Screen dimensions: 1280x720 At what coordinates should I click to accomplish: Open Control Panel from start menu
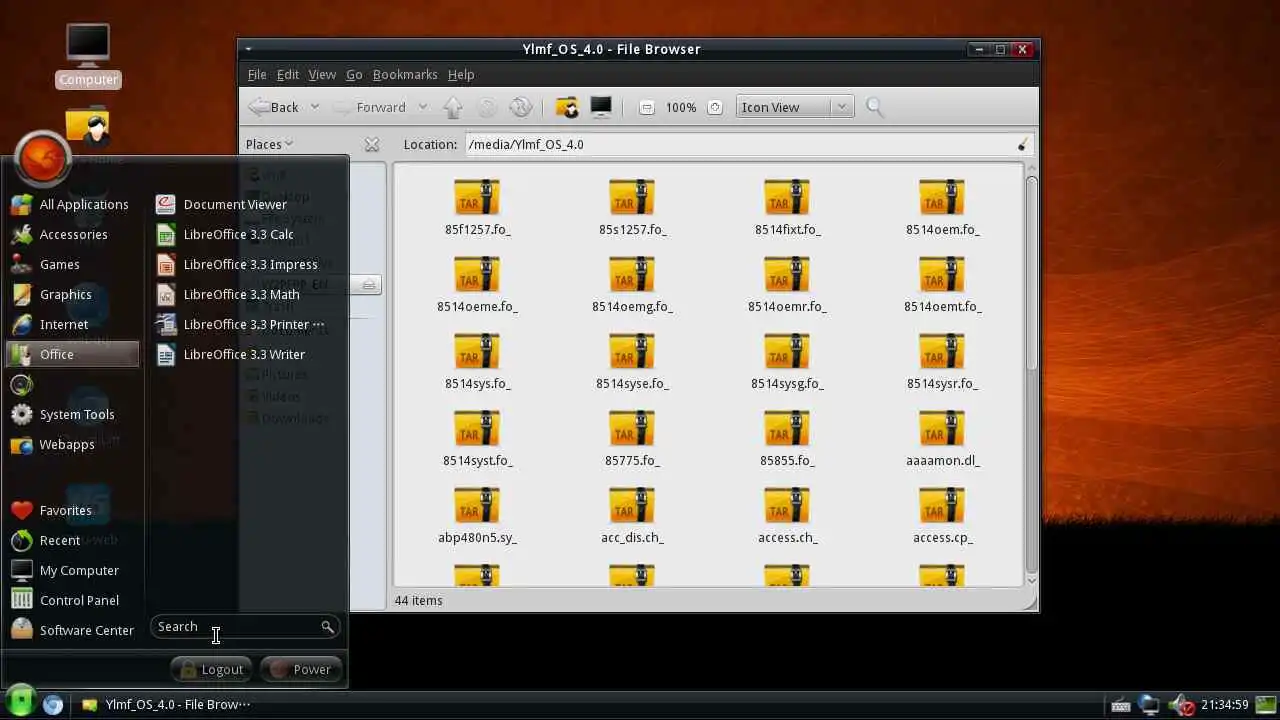(72, 600)
